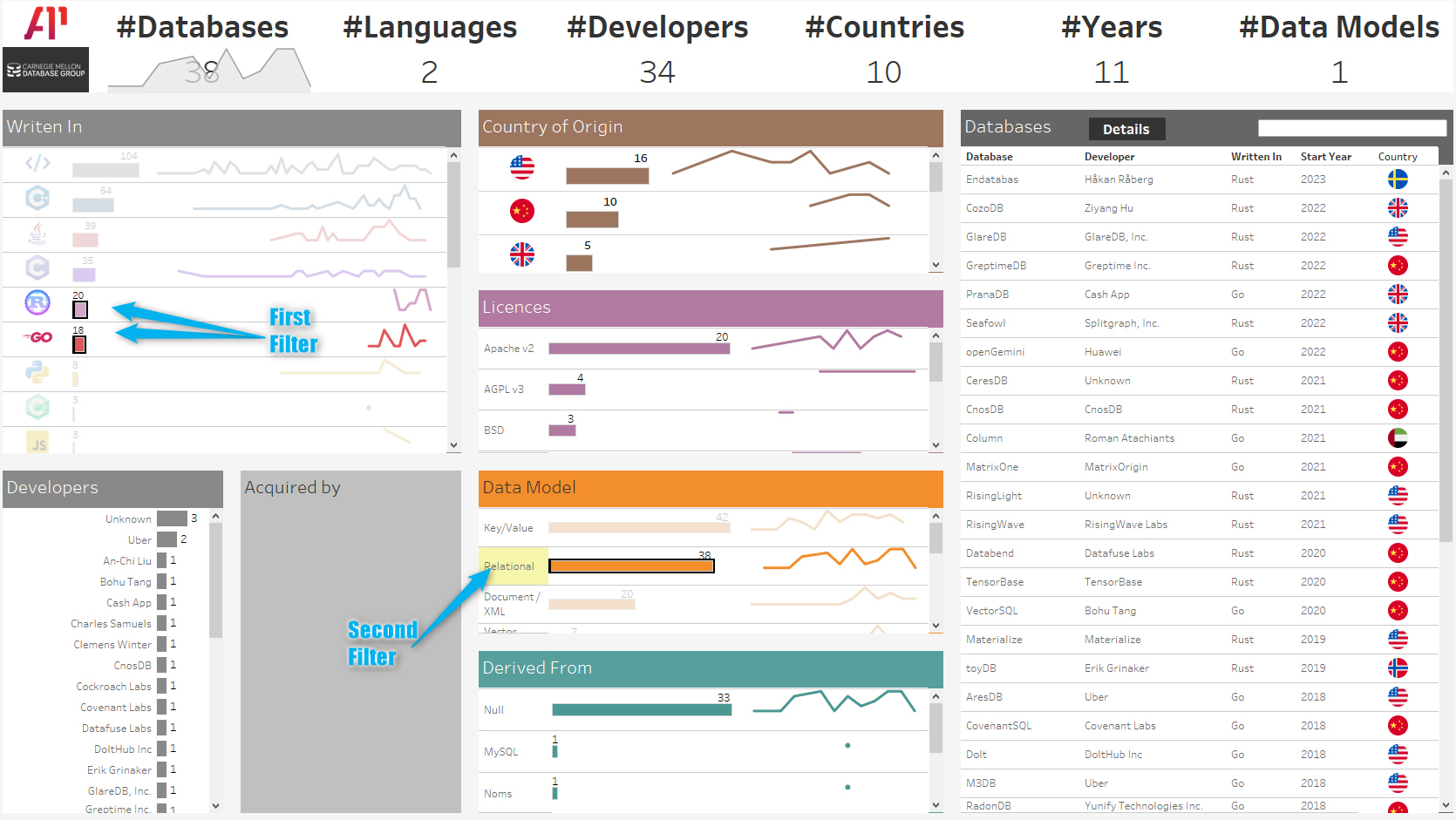Click the Norway flag in the toyDB row
The width and height of the screenshot is (1456, 820).
point(1398,668)
